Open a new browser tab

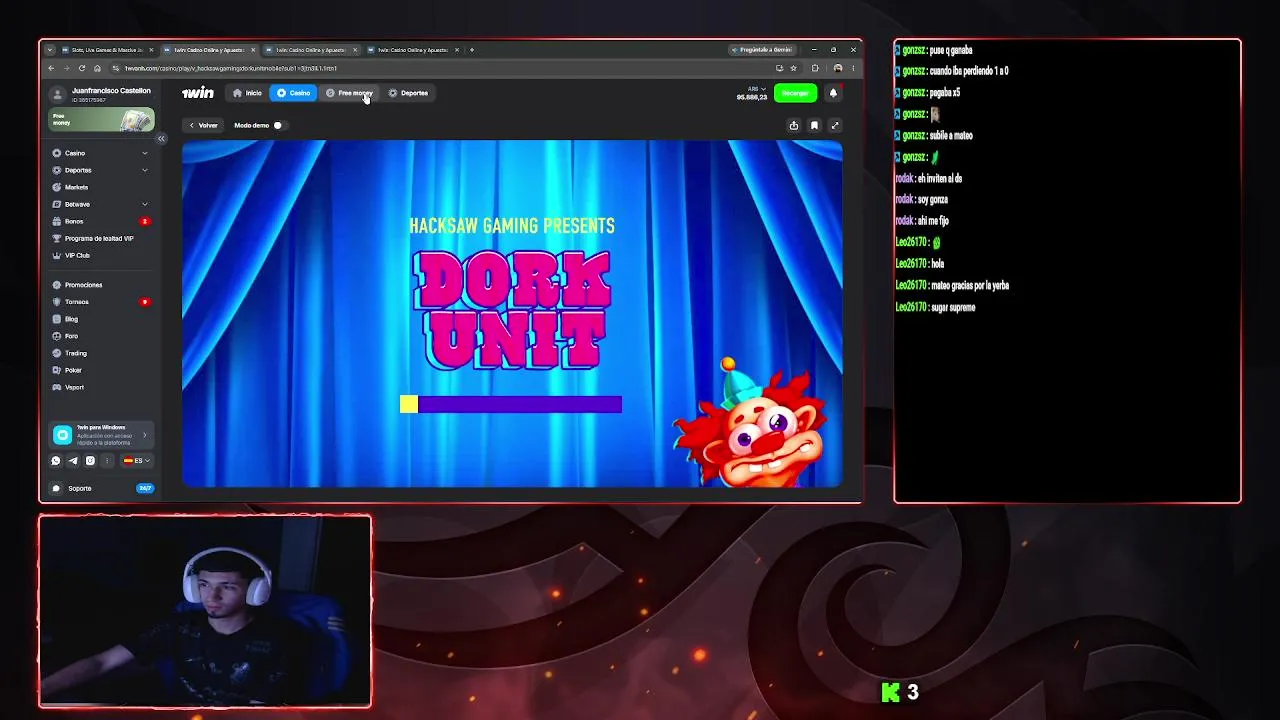[x=472, y=50]
